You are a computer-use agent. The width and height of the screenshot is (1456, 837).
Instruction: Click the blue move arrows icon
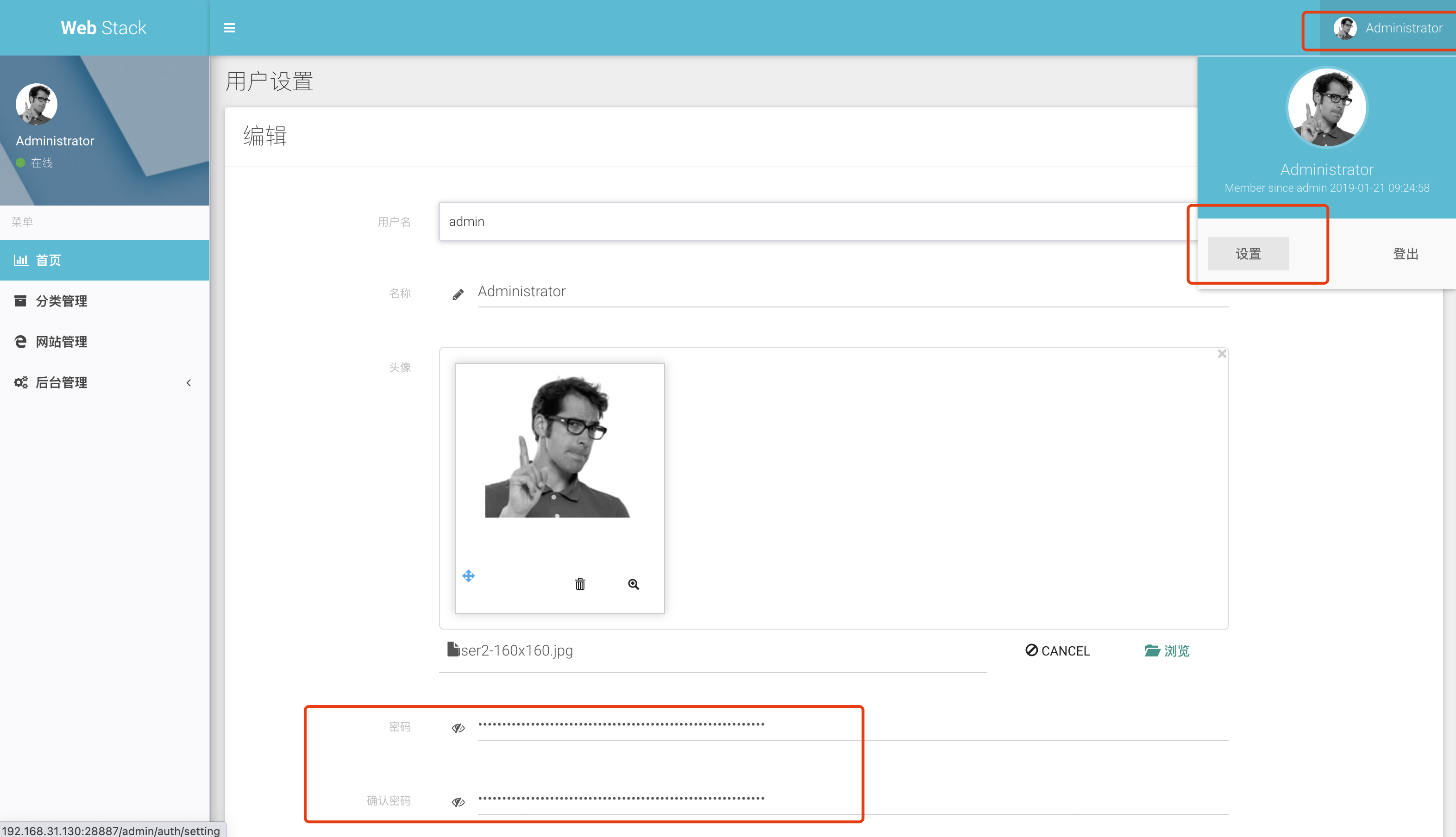469,575
